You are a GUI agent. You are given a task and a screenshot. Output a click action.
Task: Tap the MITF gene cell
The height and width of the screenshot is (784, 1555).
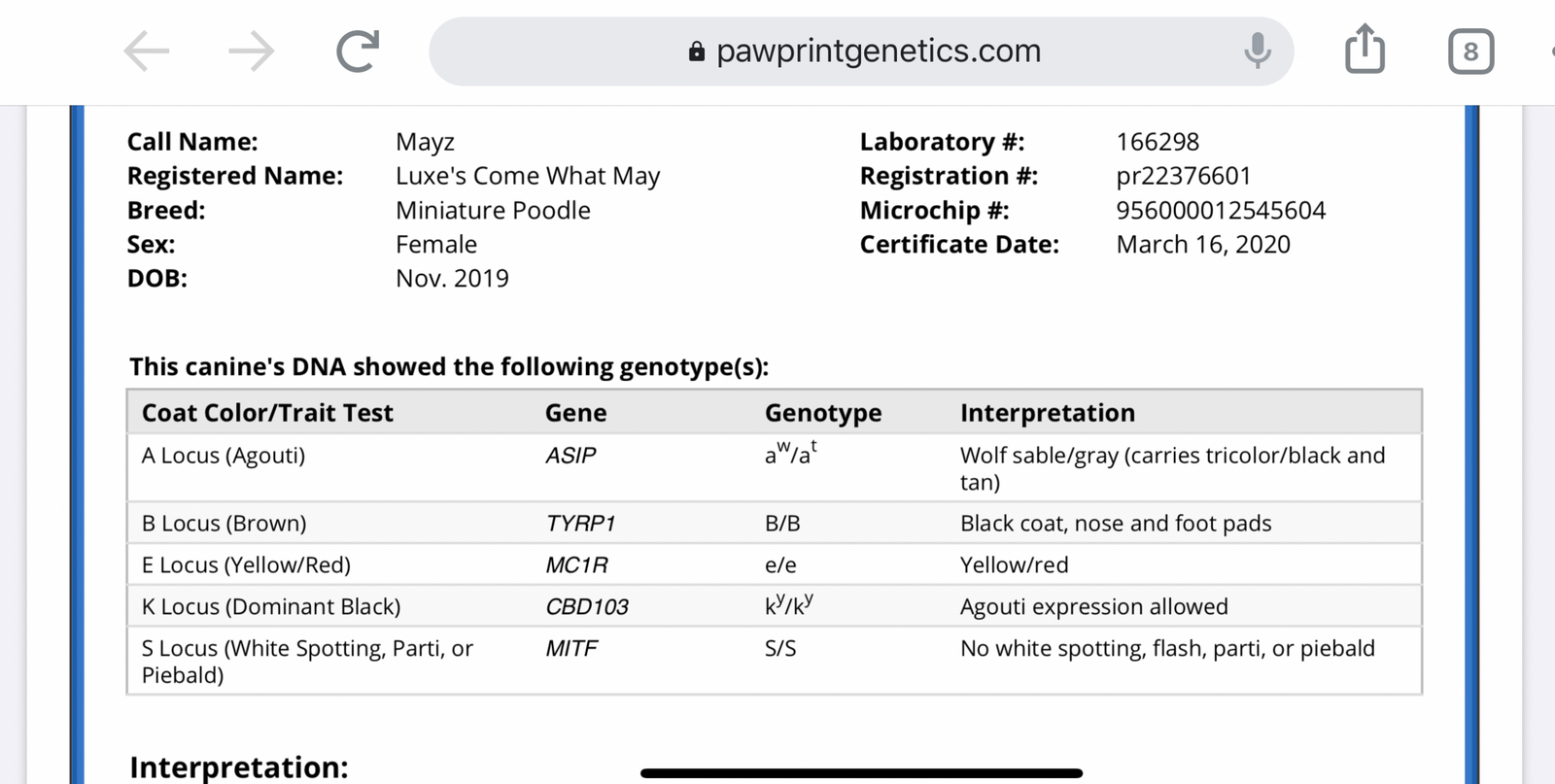coord(571,649)
